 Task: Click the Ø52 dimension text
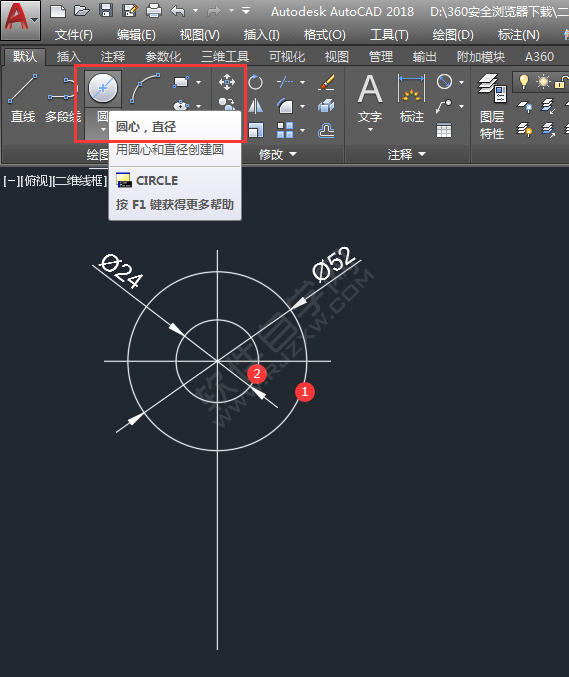coord(333,264)
